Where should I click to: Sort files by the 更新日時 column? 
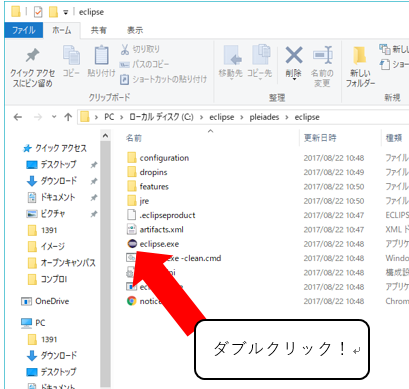click(x=320, y=138)
